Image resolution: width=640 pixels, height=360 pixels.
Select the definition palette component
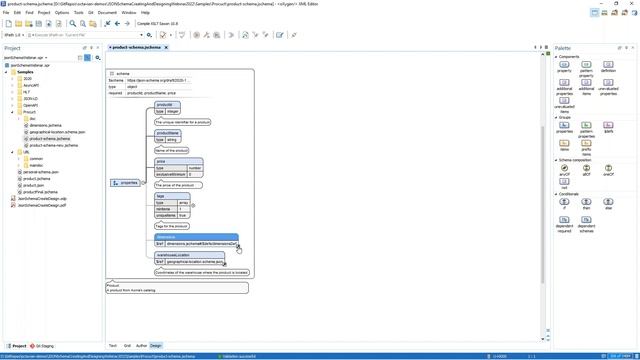[608, 67]
